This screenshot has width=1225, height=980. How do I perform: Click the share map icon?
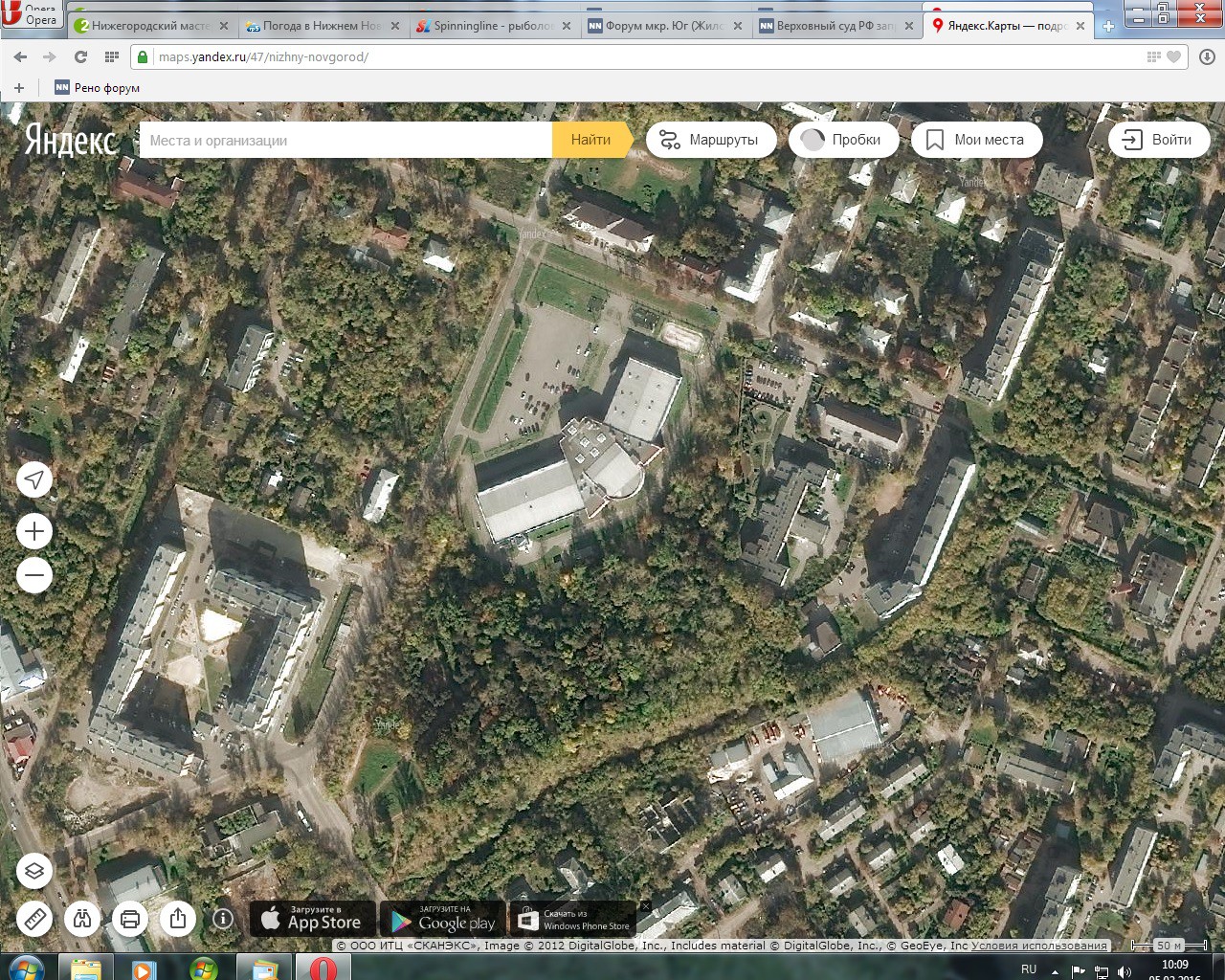tap(178, 920)
